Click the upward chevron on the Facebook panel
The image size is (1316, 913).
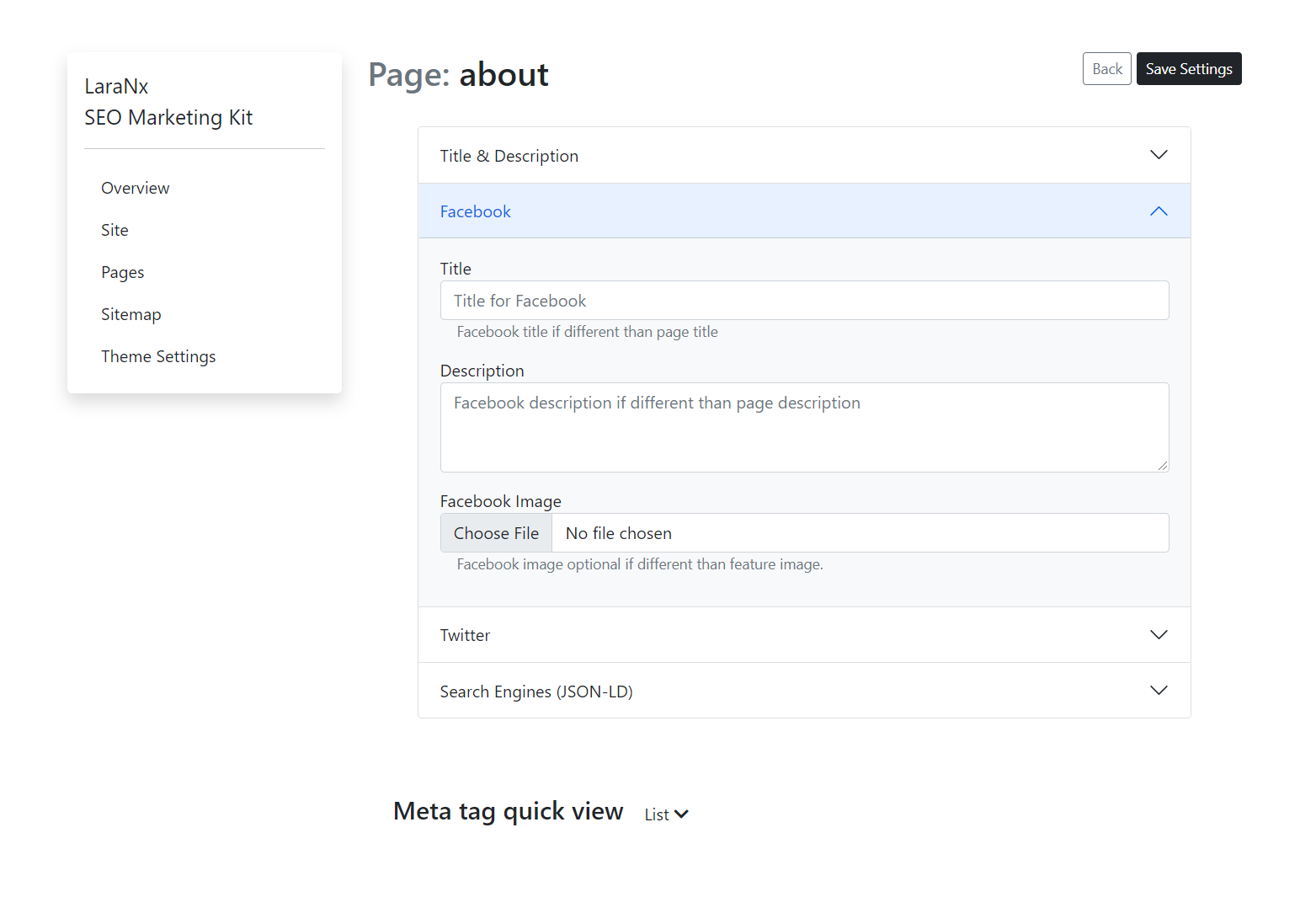[1159, 211]
